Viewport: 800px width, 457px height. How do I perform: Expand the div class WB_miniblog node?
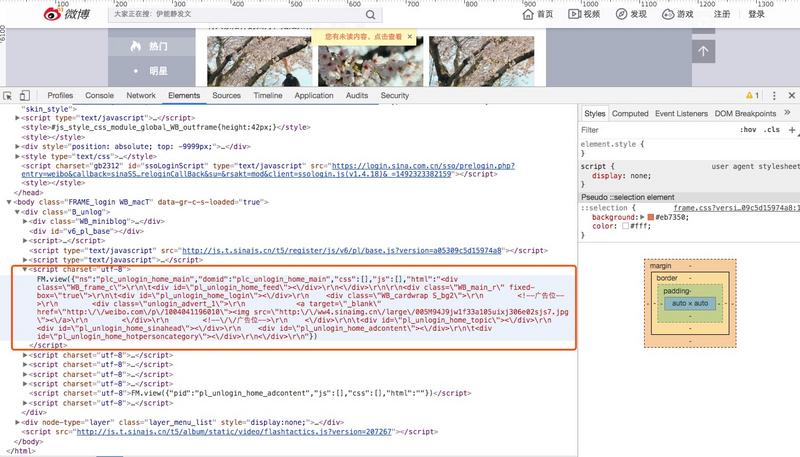click(25, 221)
